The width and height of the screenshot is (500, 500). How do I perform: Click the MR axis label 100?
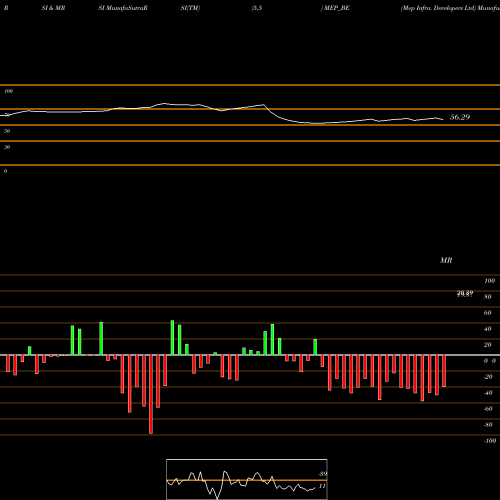(x=490, y=281)
